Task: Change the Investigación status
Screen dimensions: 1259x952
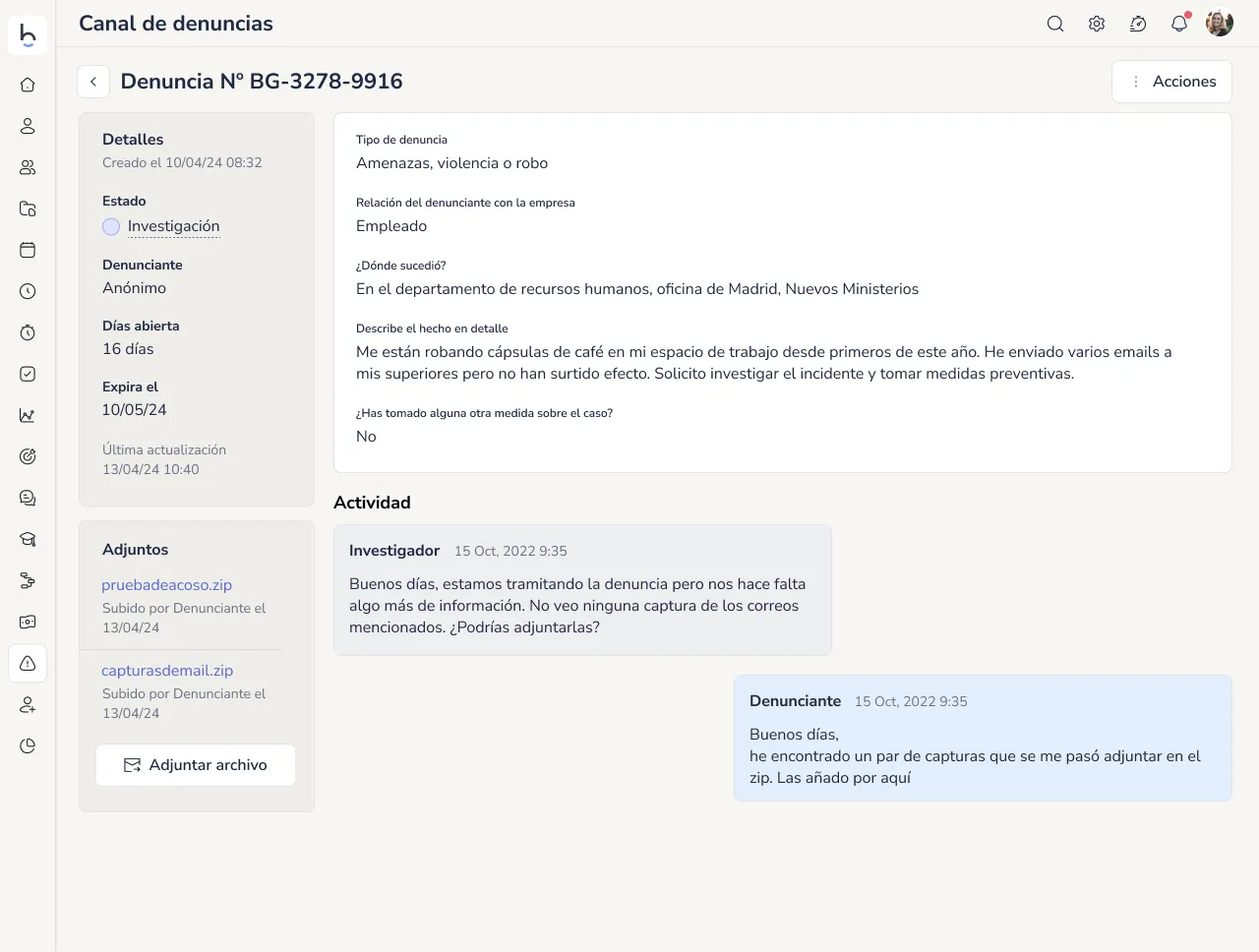Action: (174, 226)
